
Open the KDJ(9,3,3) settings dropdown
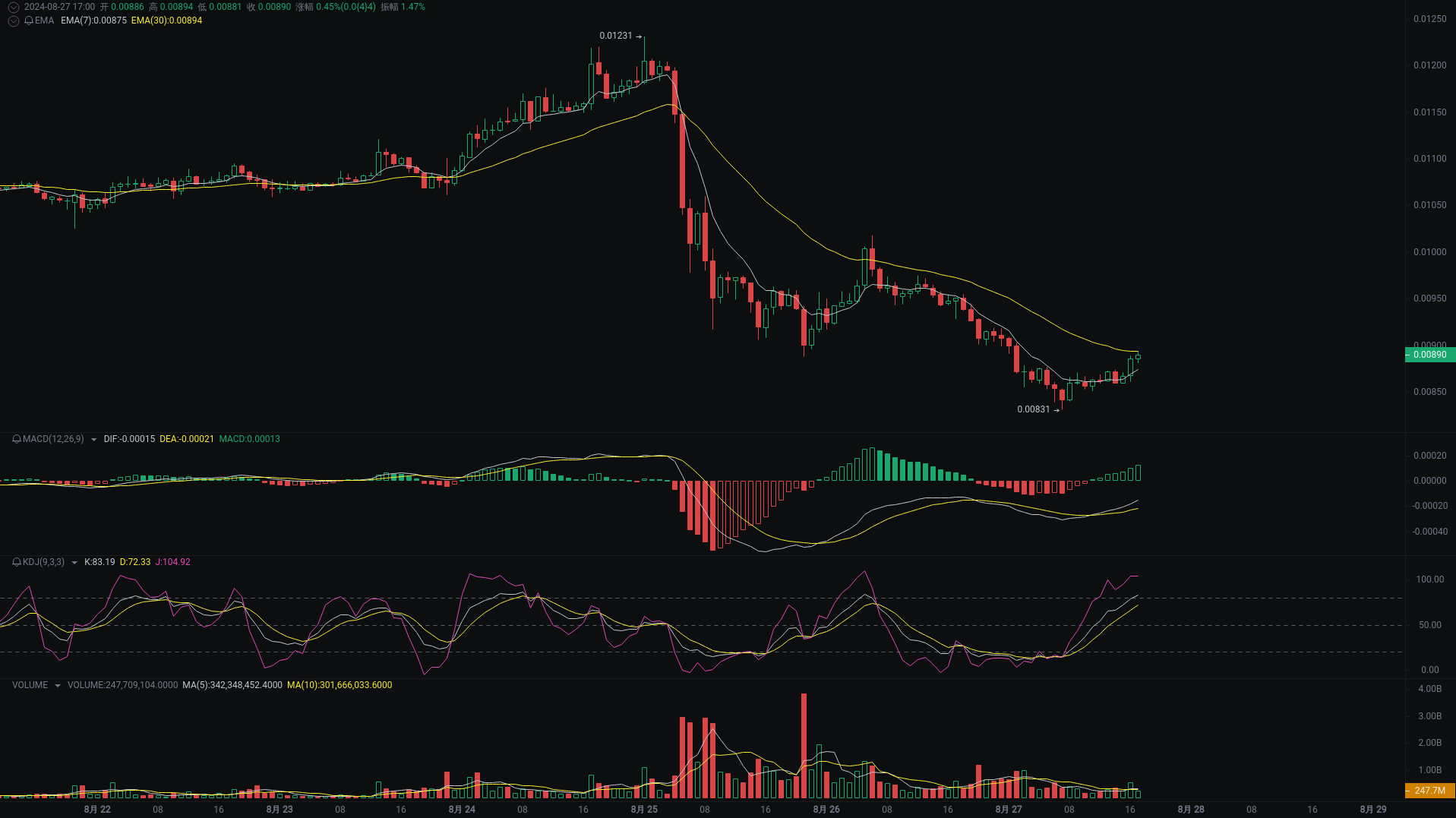click(74, 562)
